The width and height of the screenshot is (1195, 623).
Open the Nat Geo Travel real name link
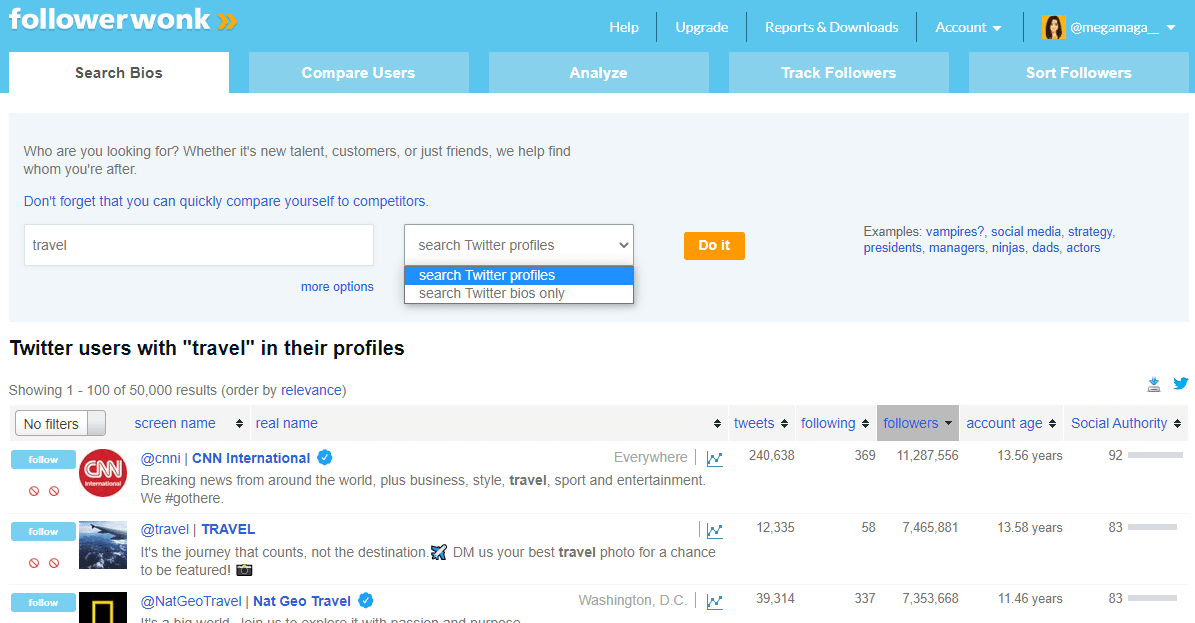coord(302,601)
